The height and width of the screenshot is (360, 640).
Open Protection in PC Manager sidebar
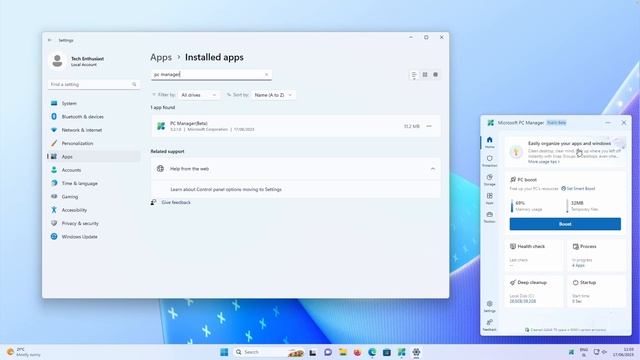tap(489, 161)
